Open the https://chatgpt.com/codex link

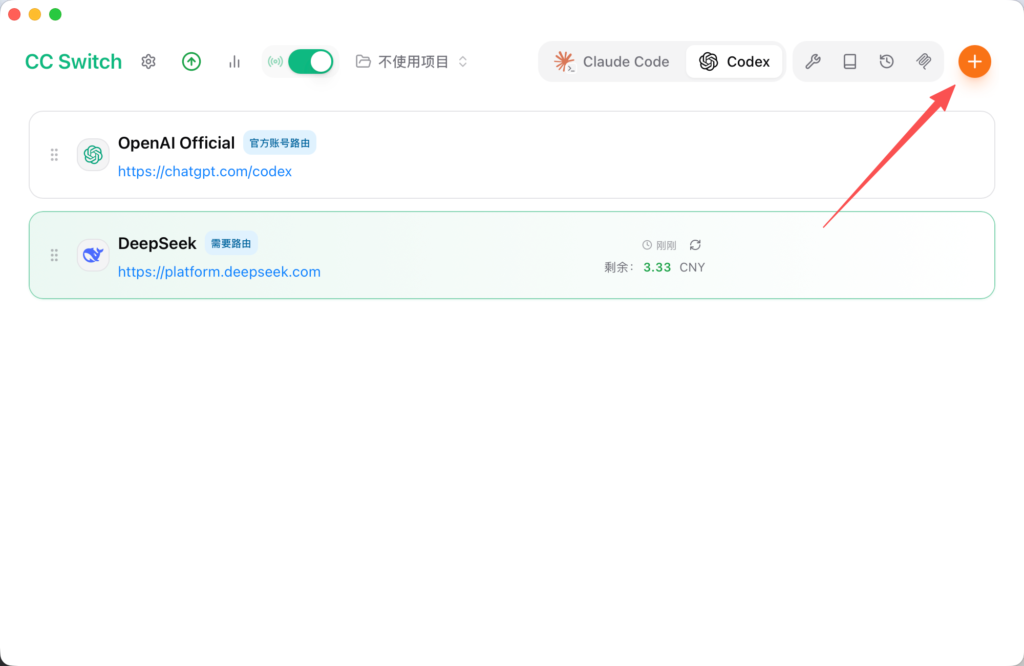204,171
